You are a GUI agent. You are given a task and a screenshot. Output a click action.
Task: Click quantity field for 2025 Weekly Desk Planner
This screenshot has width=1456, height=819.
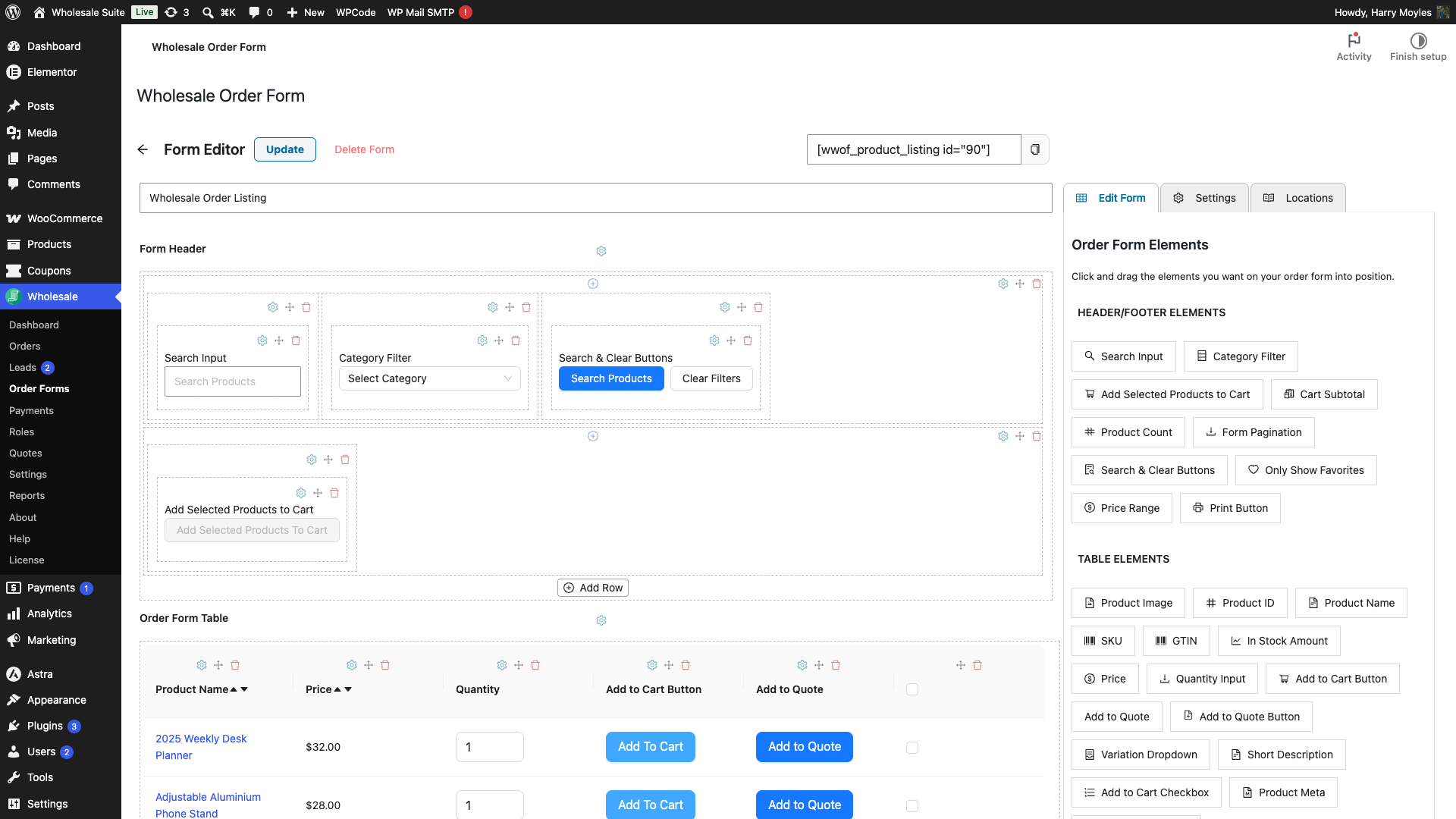[x=490, y=747]
